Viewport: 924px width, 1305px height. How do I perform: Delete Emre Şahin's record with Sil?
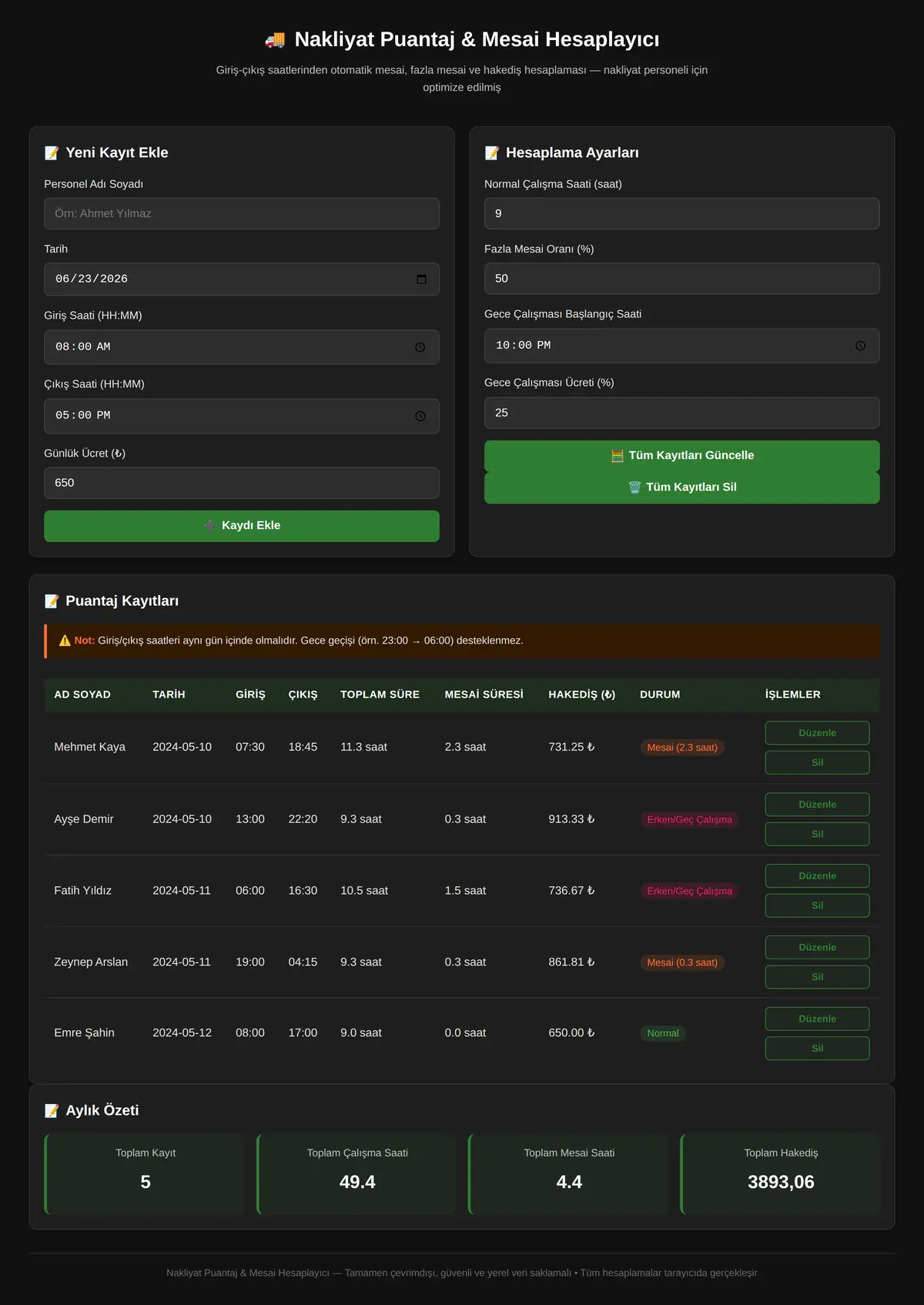coord(818,1049)
